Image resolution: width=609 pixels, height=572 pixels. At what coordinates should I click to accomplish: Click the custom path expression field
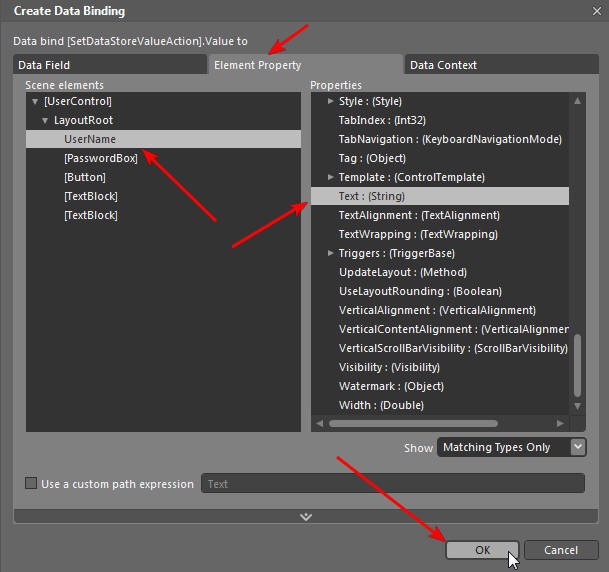[393, 483]
